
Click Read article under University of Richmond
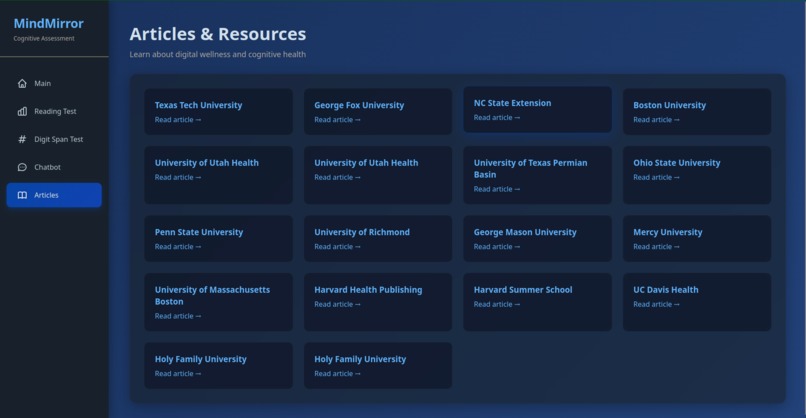pyautogui.click(x=337, y=247)
